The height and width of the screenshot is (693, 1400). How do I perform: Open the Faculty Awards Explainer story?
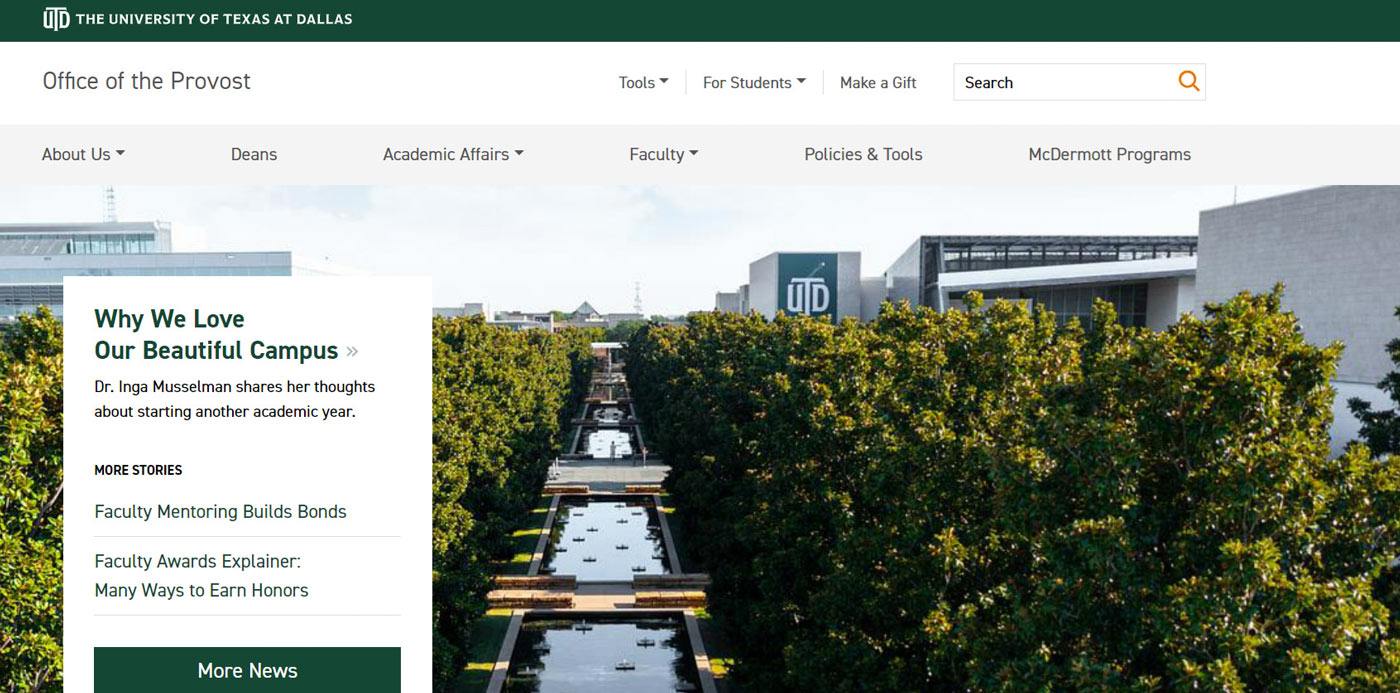click(x=201, y=575)
